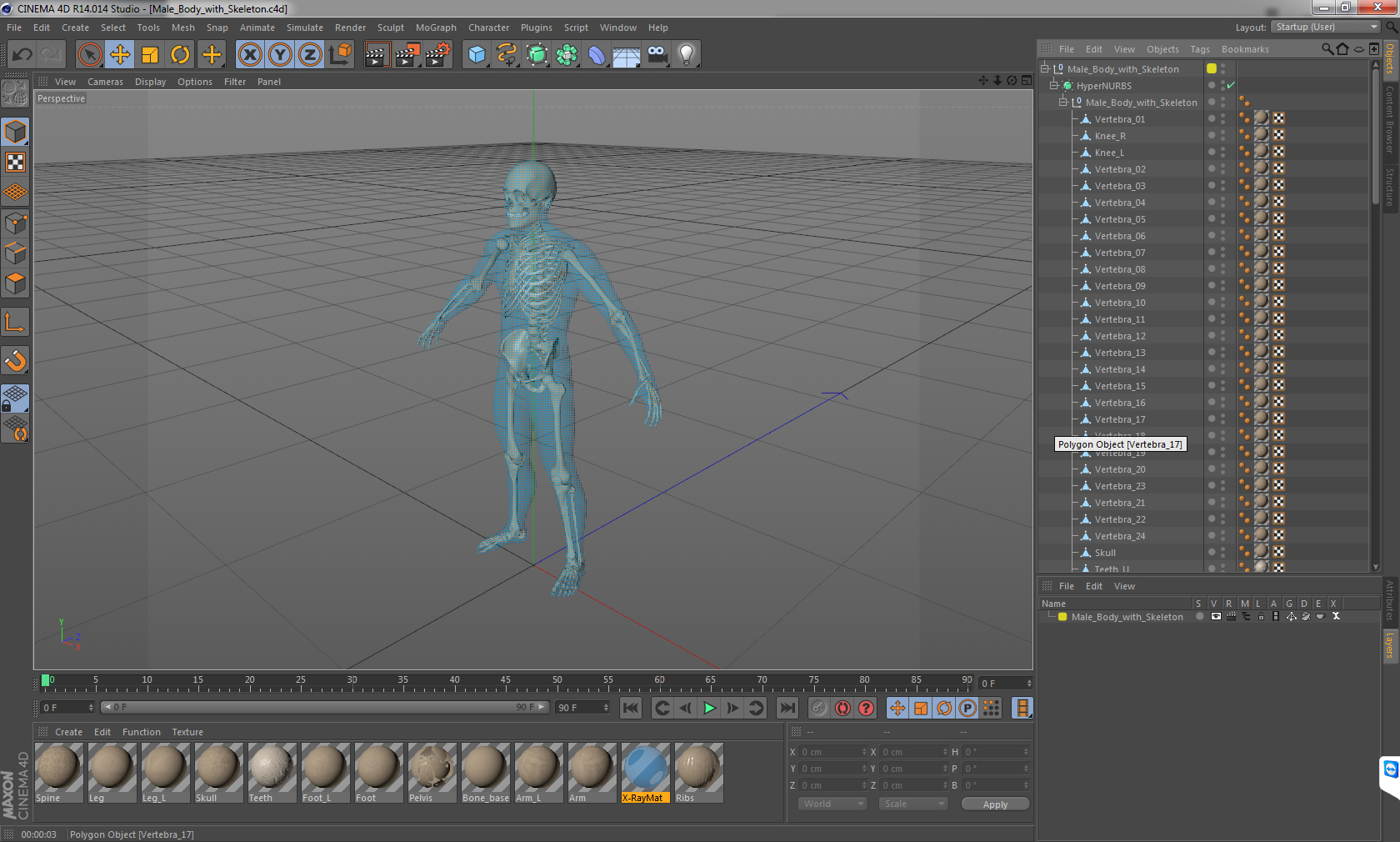The width and height of the screenshot is (1400, 842).
Task: Open the spline tools icon
Action: (x=507, y=55)
